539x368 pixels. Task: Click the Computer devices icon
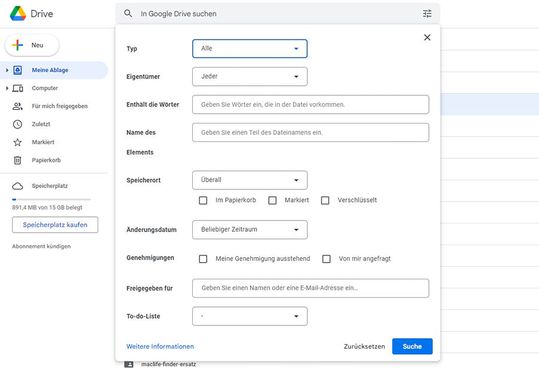click(18, 88)
